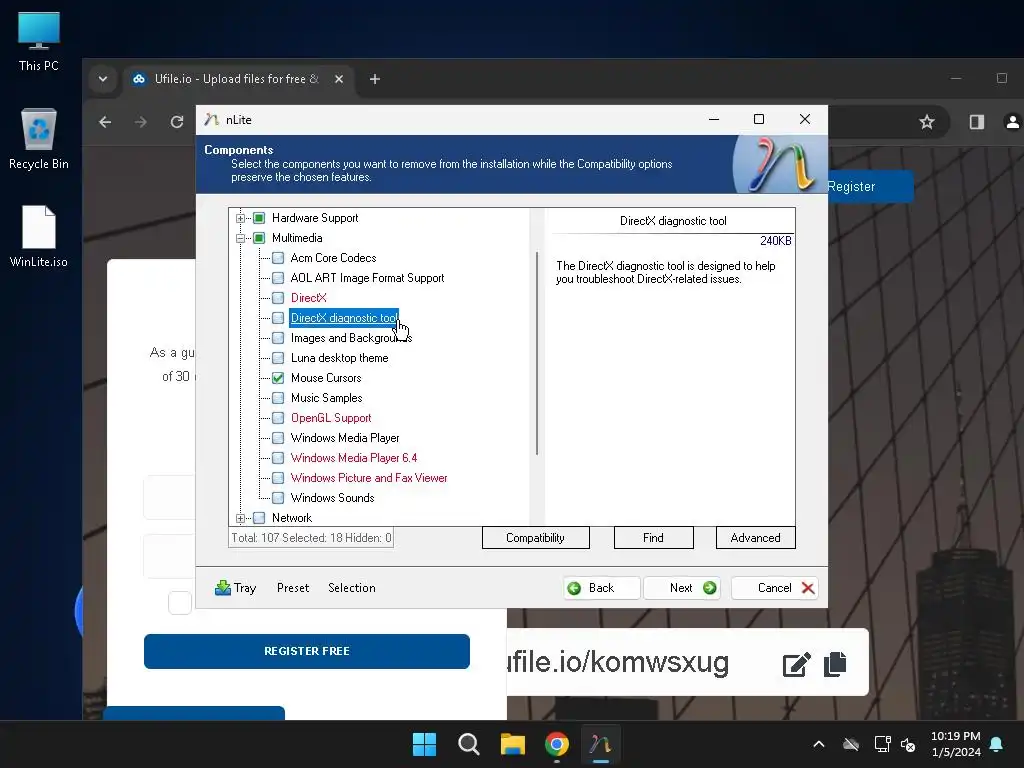This screenshot has height=768, width=1024.
Task: Select Images and Backgrounds tree item
Action: point(351,338)
